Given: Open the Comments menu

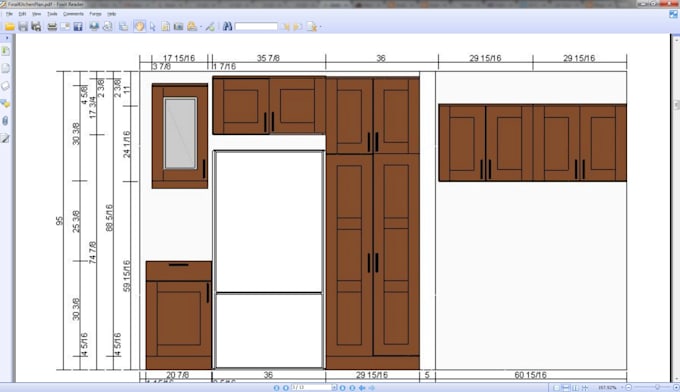Looking at the screenshot, I should click(73, 14).
